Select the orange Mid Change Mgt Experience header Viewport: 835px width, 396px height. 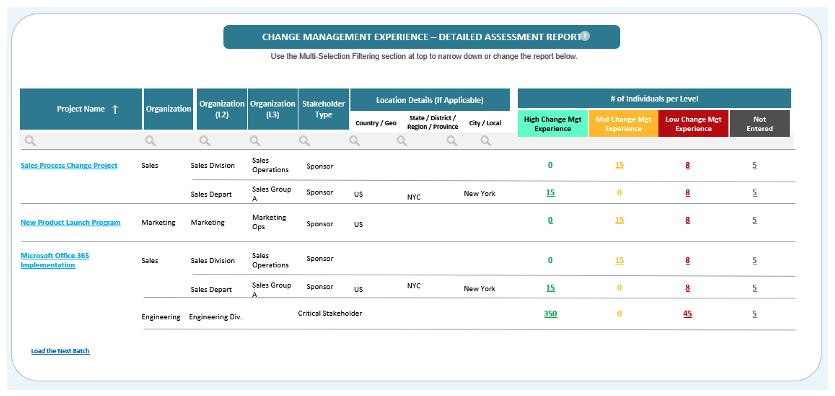coord(623,124)
